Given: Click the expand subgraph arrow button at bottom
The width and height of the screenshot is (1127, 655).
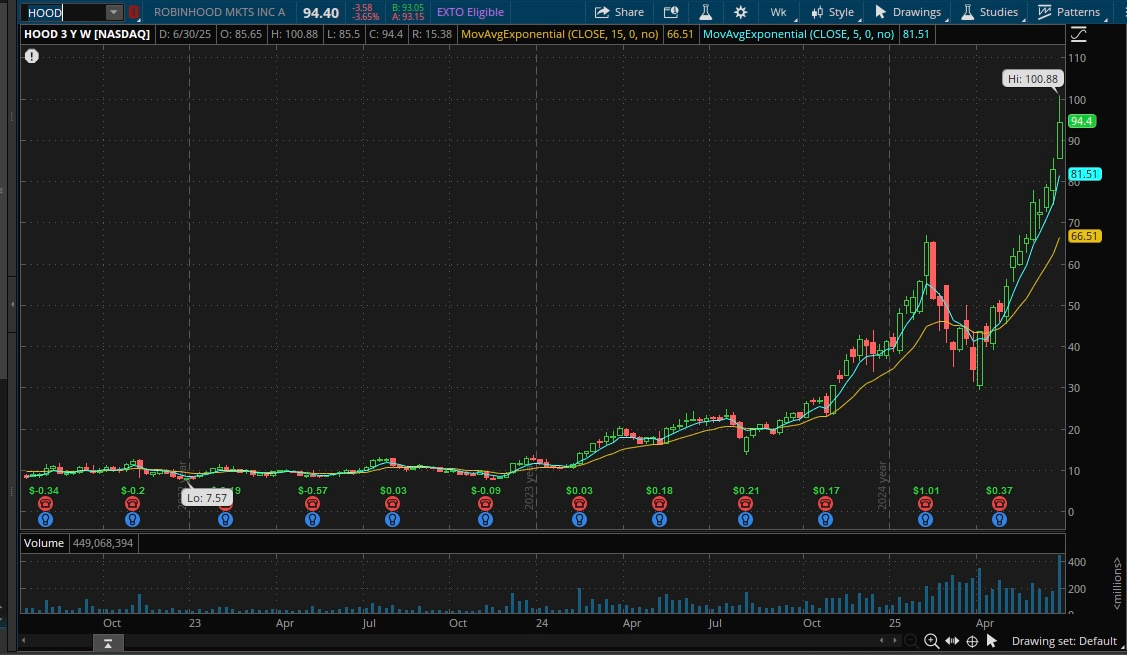Looking at the screenshot, I should coord(108,643).
